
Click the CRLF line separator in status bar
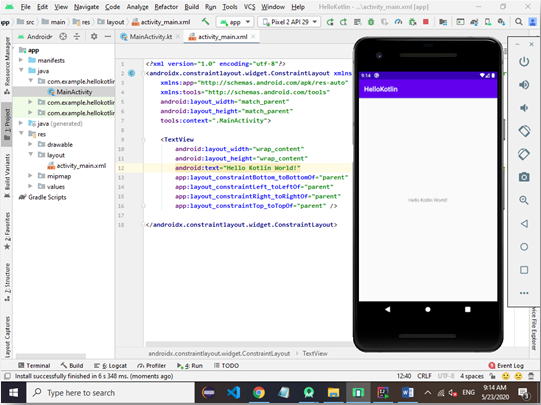point(424,376)
